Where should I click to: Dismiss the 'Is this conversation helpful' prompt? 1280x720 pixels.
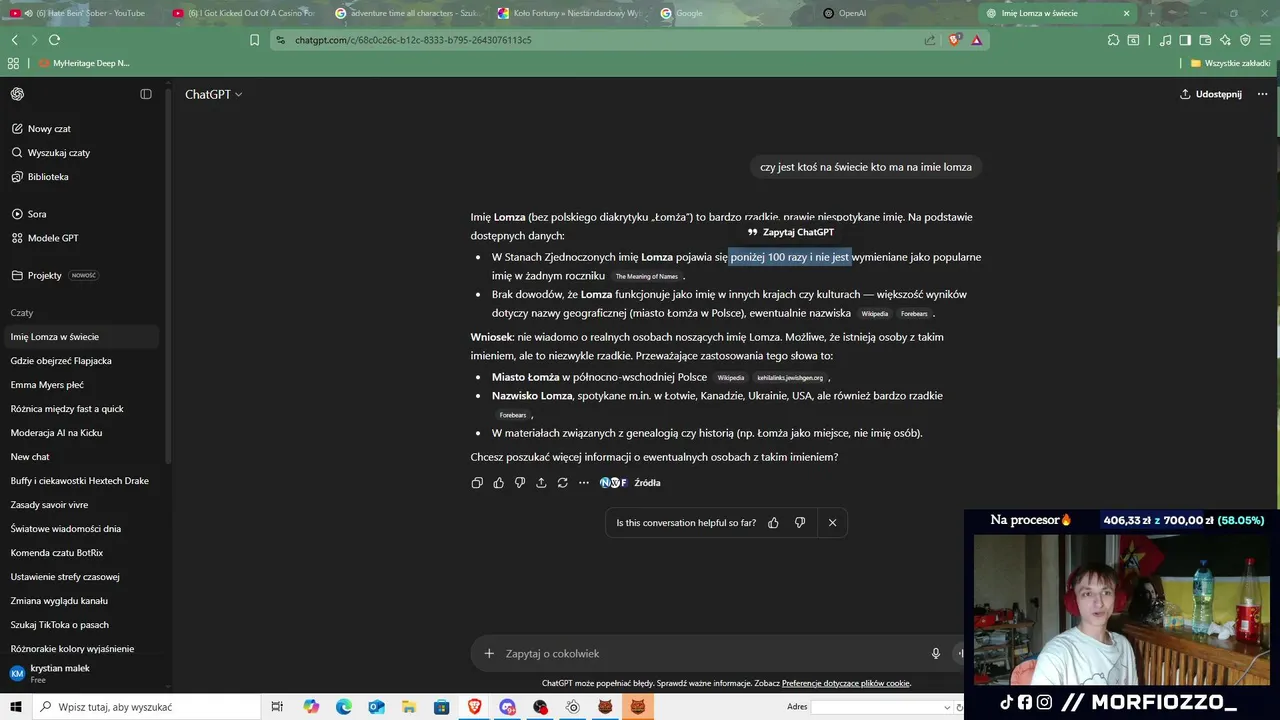pos(832,523)
